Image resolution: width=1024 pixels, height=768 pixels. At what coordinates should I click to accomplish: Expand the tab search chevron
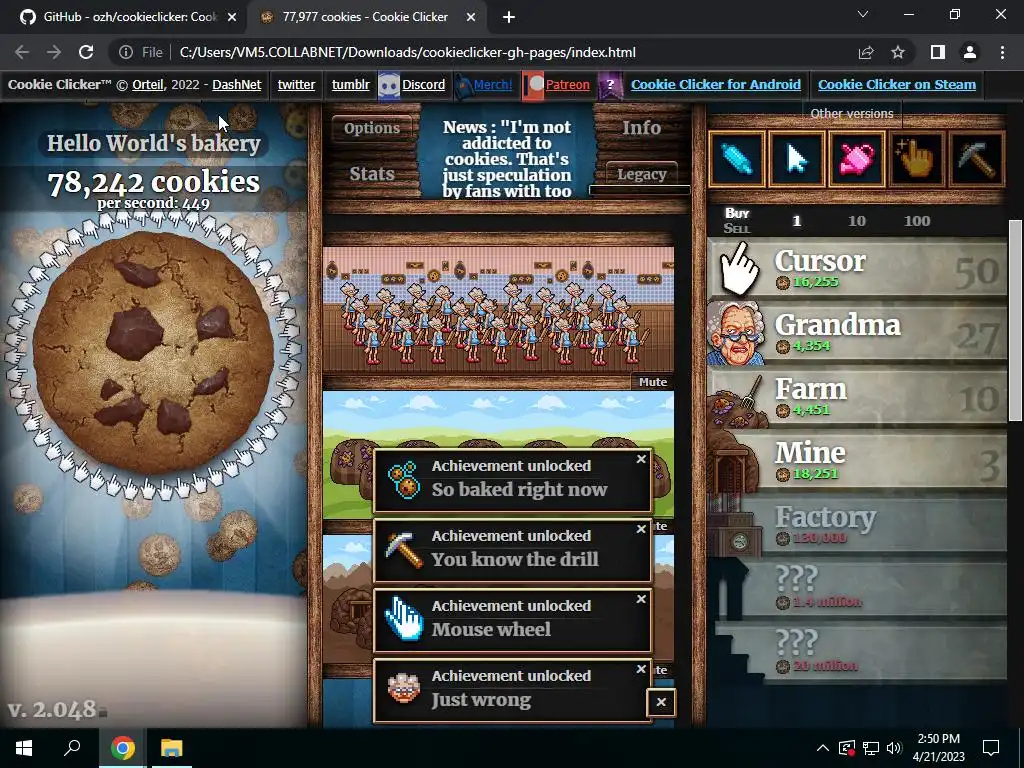[863, 14]
